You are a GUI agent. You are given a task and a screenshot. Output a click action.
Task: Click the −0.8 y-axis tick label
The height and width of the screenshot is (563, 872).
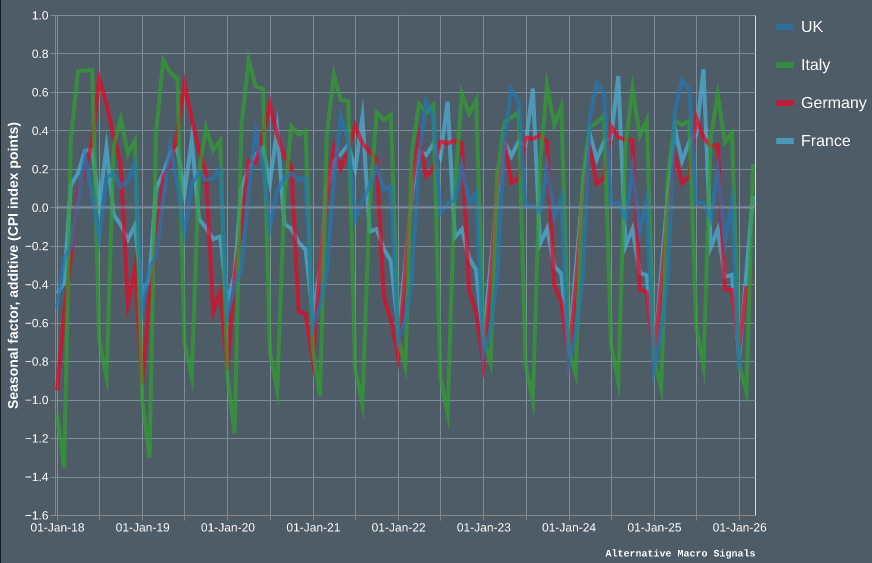37,362
